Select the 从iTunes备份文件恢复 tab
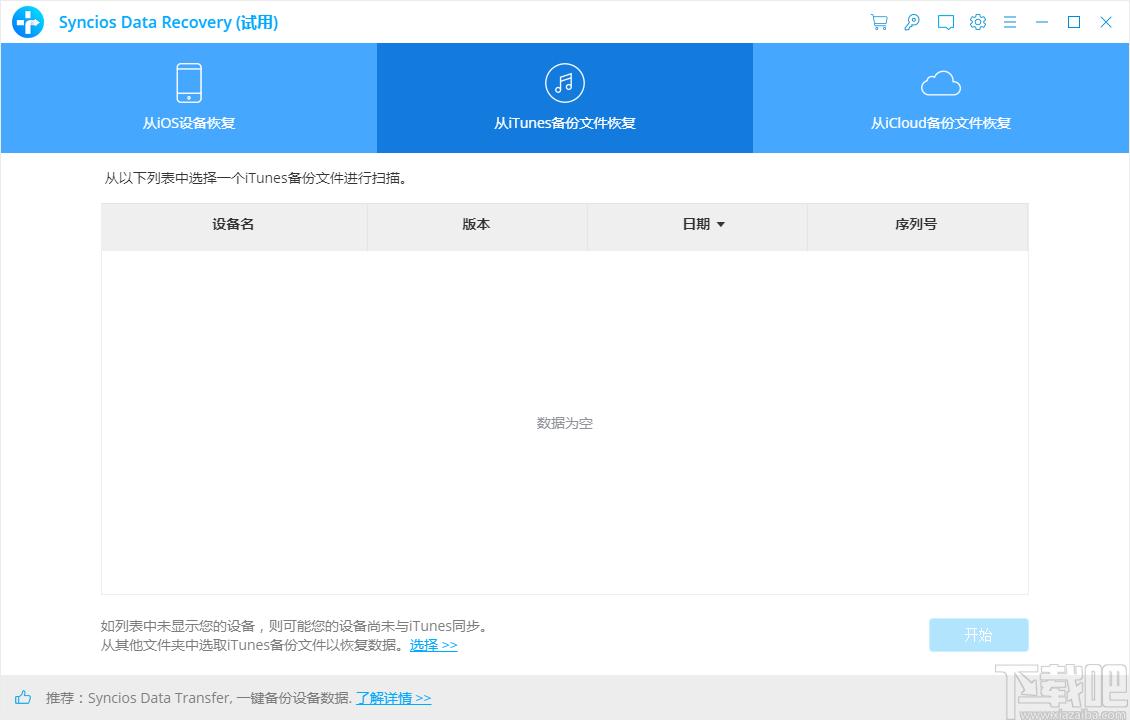 tap(564, 123)
